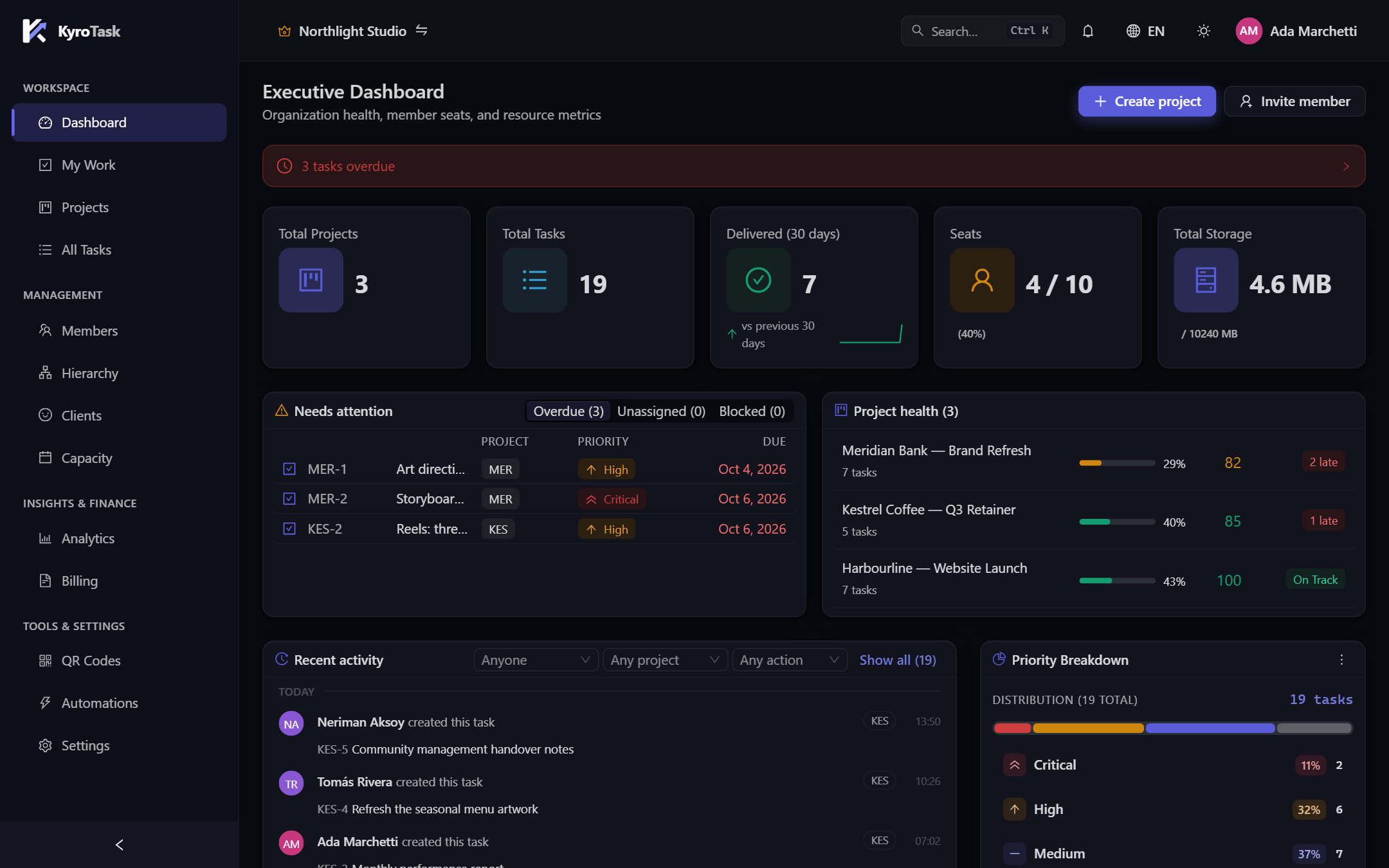Go to Analytics page
The width and height of the screenshot is (1389, 868).
119,539
